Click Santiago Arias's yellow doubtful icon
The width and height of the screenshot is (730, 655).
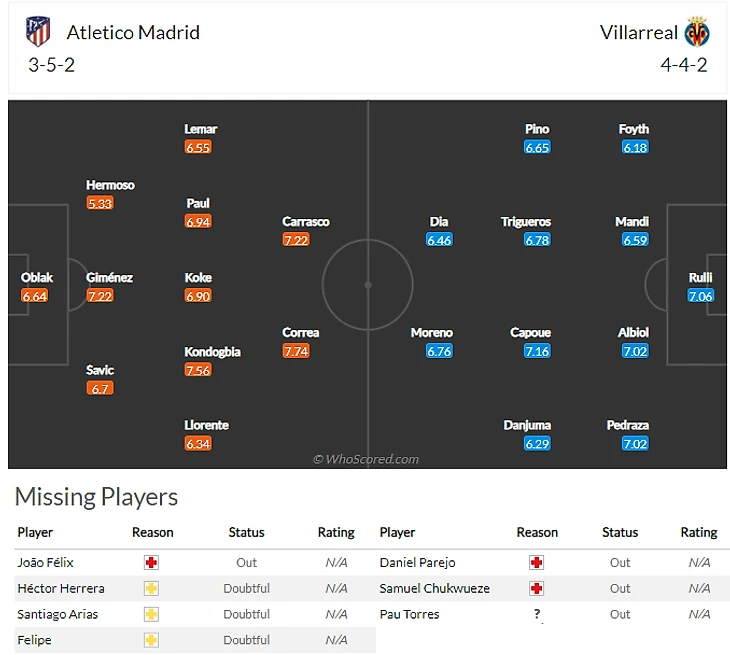(152, 614)
